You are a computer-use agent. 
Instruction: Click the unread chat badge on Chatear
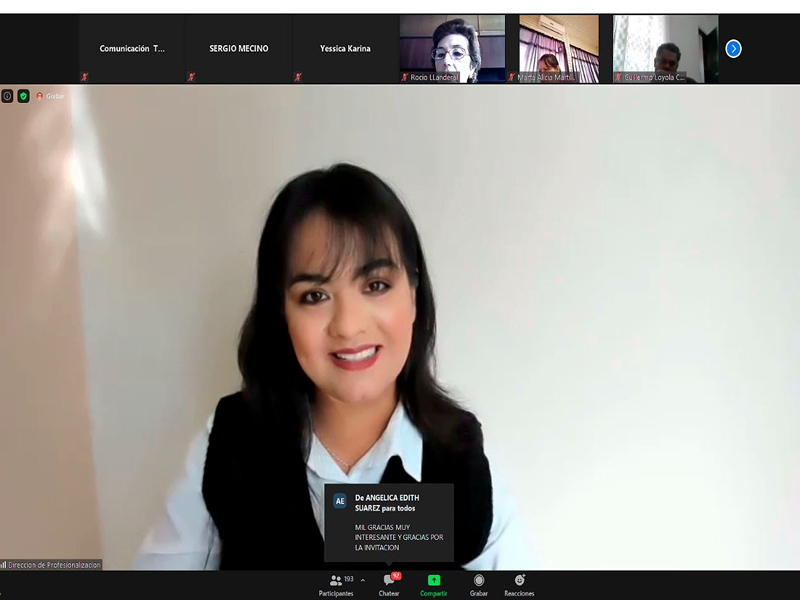pyautogui.click(x=396, y=576)
